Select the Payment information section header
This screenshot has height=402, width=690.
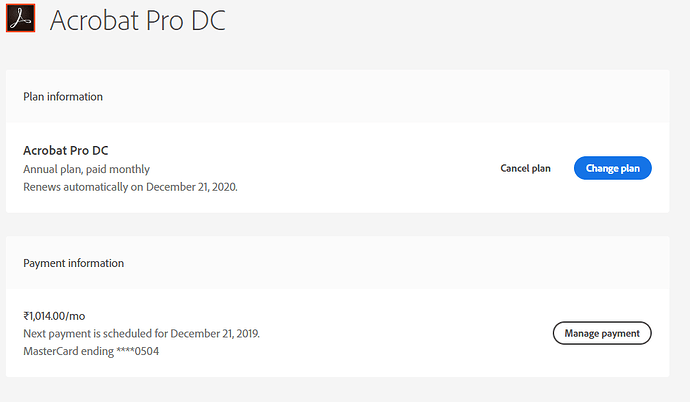(x=73, y=263)
